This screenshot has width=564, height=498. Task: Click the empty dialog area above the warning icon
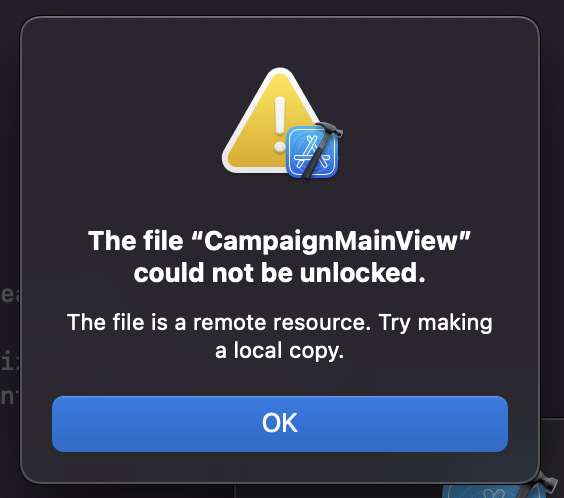[280, 41]
